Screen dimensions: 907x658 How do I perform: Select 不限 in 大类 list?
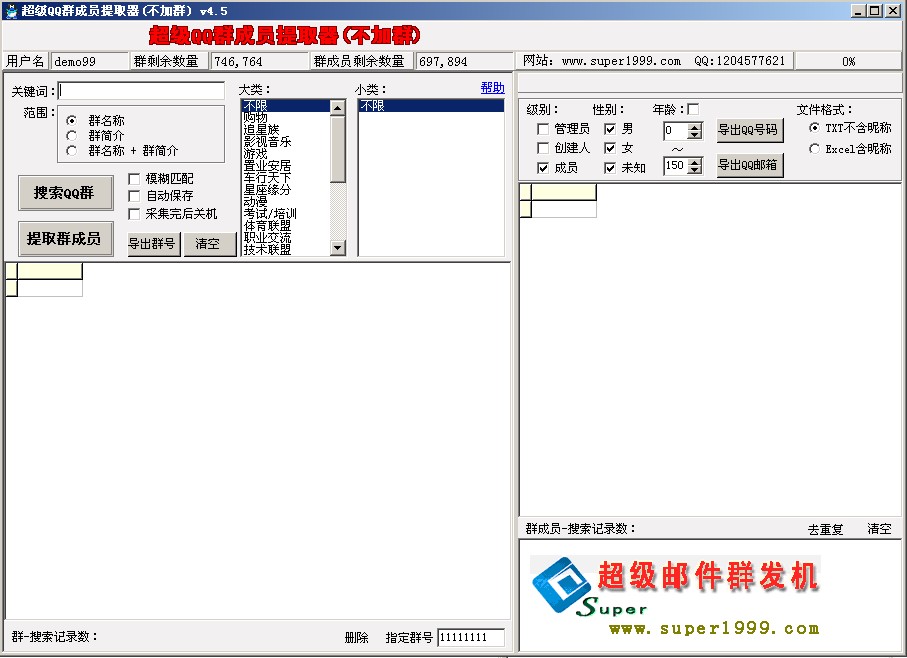[x=286, y=105]
